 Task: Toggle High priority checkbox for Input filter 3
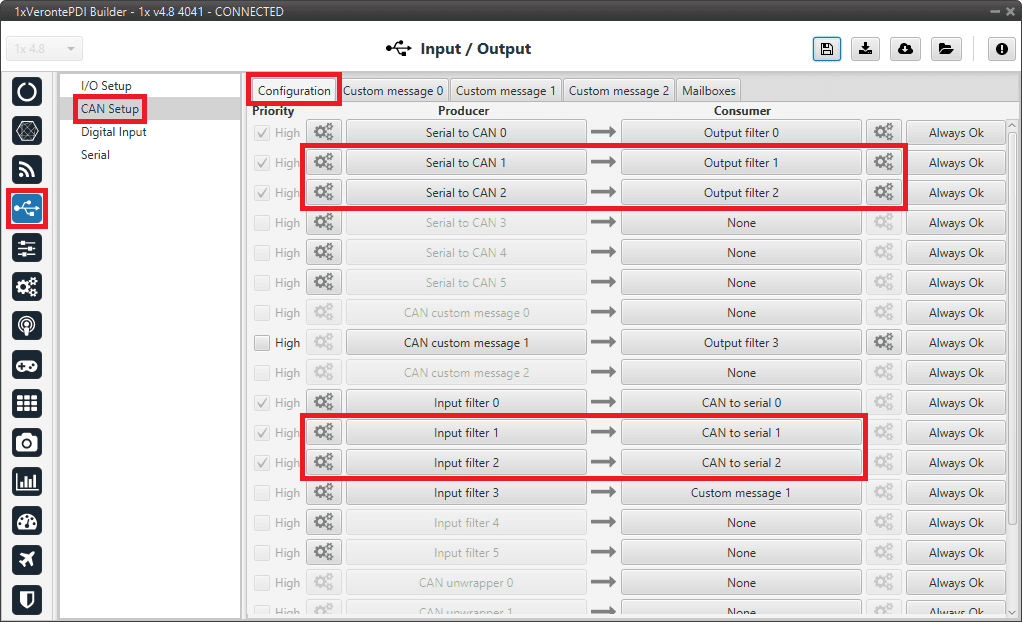(262, 493)
